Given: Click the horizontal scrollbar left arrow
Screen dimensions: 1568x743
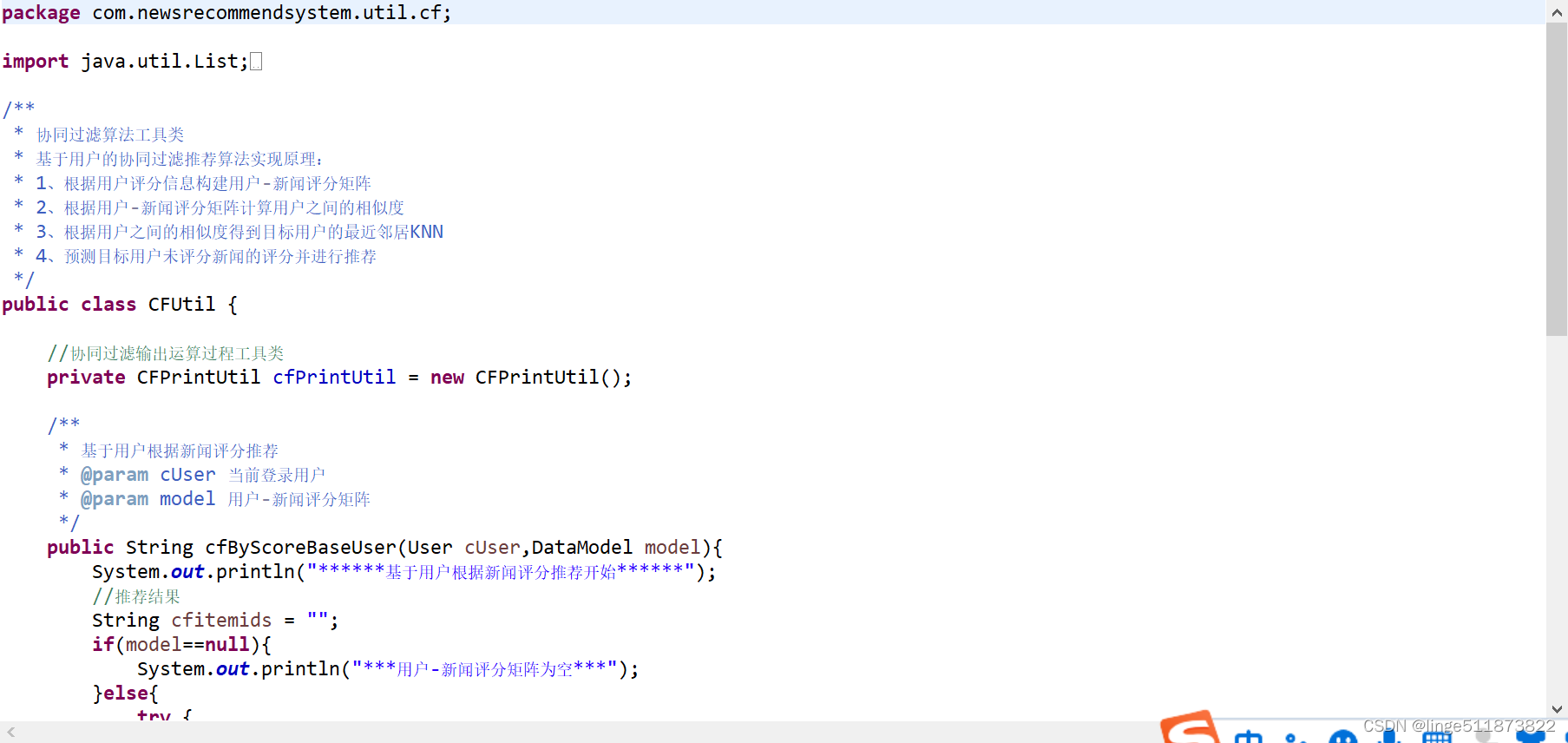Looking at the screenshot, I should [11, 733].
